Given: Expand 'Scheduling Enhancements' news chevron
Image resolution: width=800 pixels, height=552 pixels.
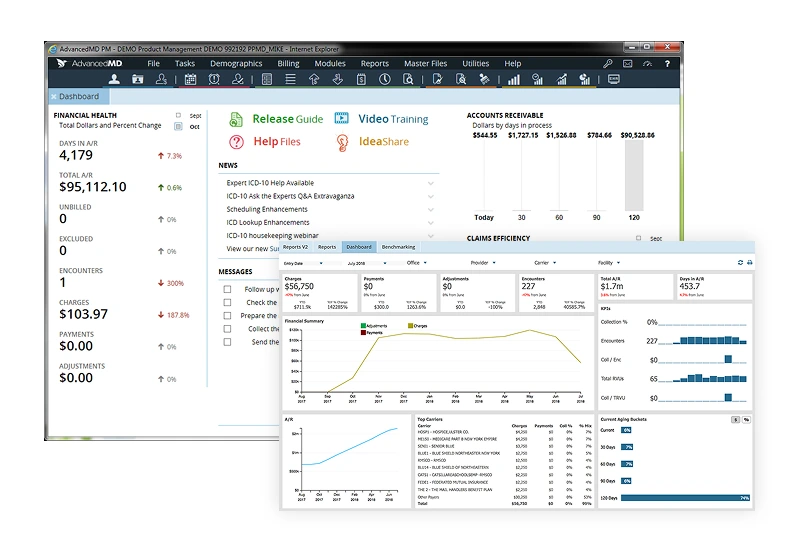Looking at the screenshot, I should [x=431, y=210].
